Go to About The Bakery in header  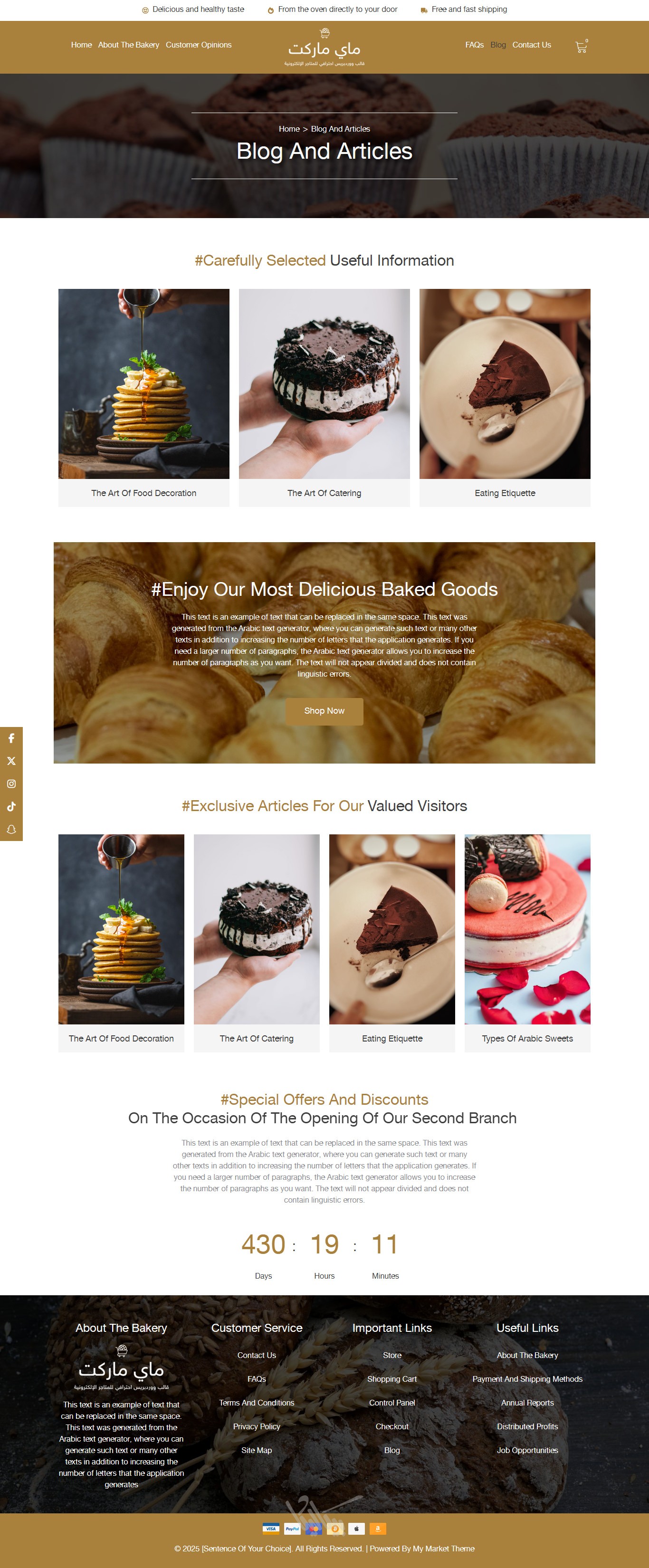click(128, 45)
